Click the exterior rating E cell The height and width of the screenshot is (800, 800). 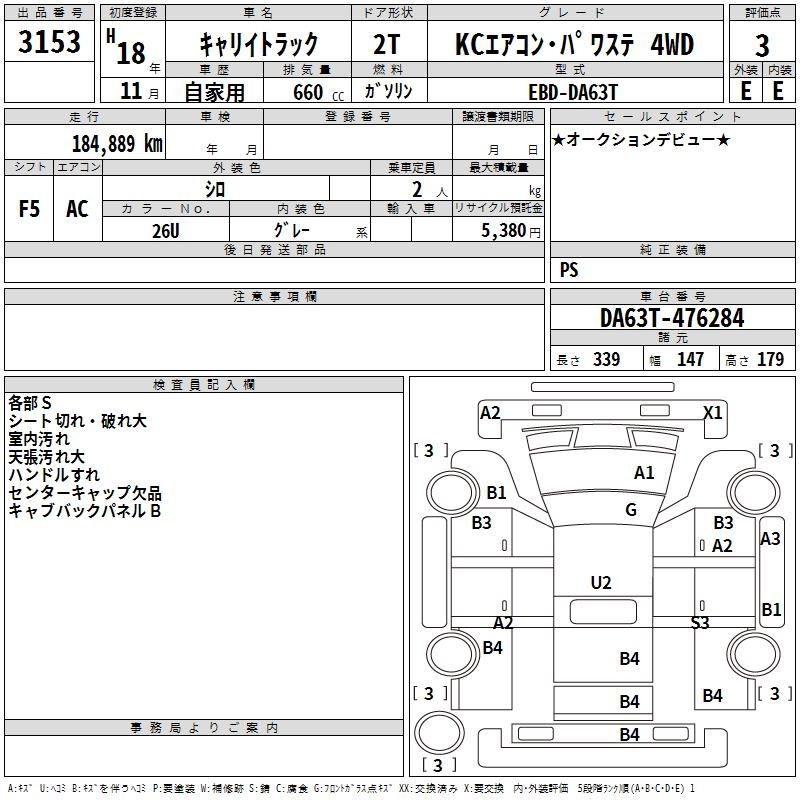(745, 91)
